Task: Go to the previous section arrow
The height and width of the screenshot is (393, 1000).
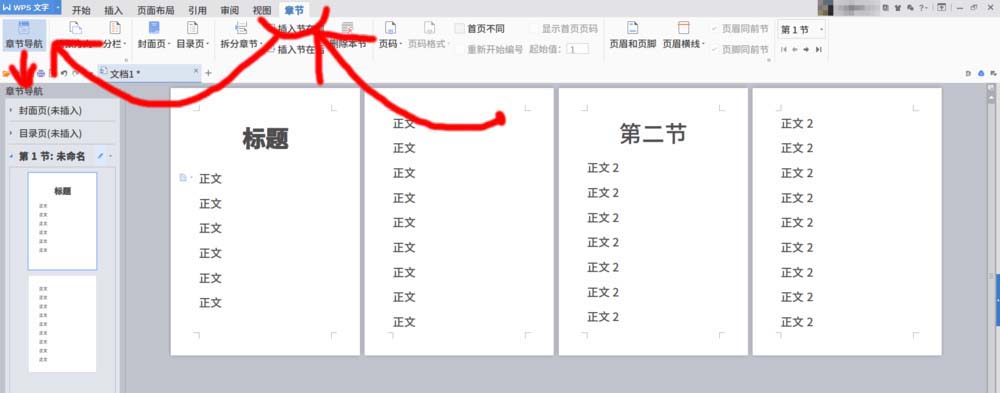Action: (x=795, y=49)
